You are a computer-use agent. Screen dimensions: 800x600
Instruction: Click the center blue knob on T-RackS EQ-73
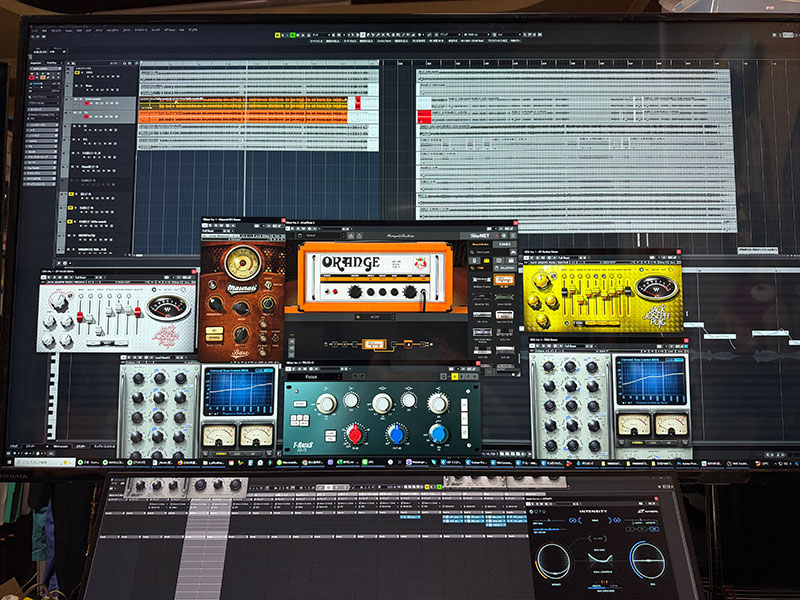point(396,435)
